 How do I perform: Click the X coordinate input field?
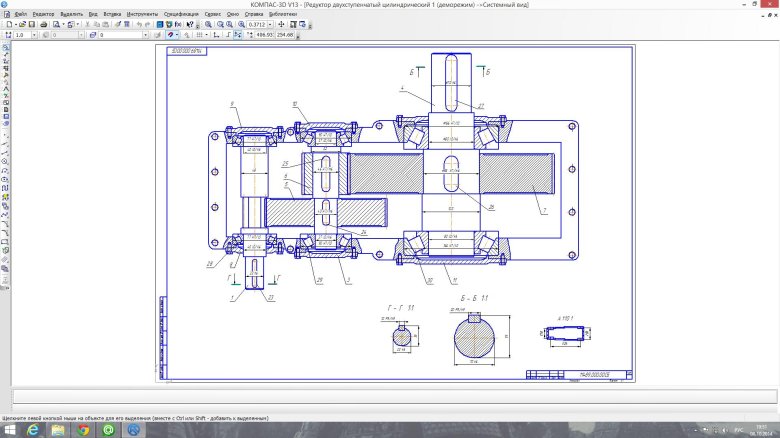264,35
